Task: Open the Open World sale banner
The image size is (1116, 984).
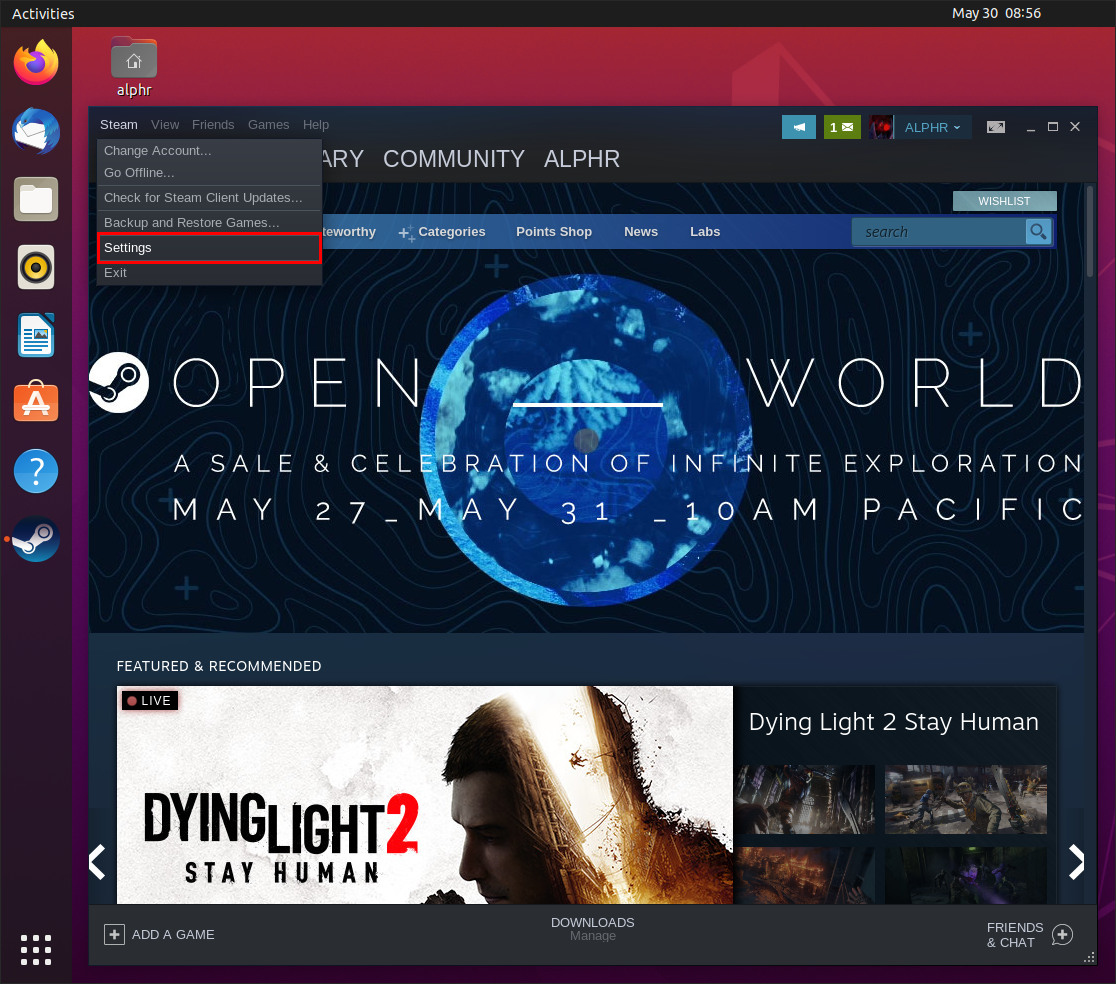Action: 586,441
